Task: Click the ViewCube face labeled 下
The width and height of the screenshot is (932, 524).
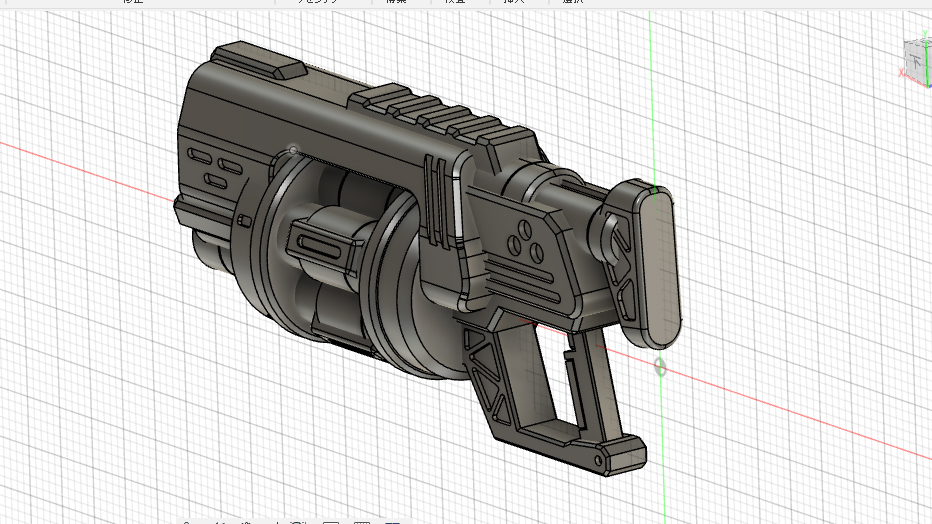Action: tap(915, 61)
